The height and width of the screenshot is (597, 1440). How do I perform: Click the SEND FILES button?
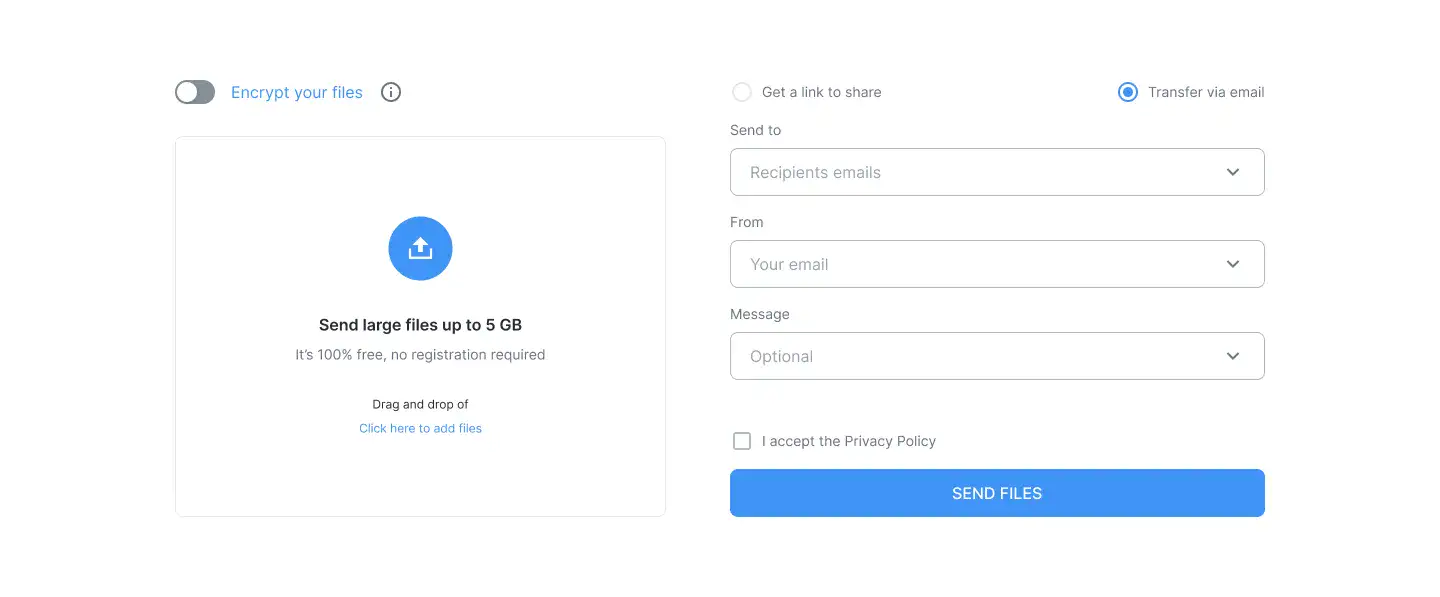click(997, 493)
